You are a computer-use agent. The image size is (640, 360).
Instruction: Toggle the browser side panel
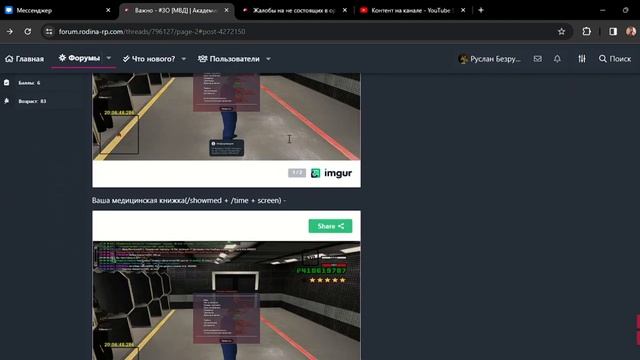click(613, 31)
